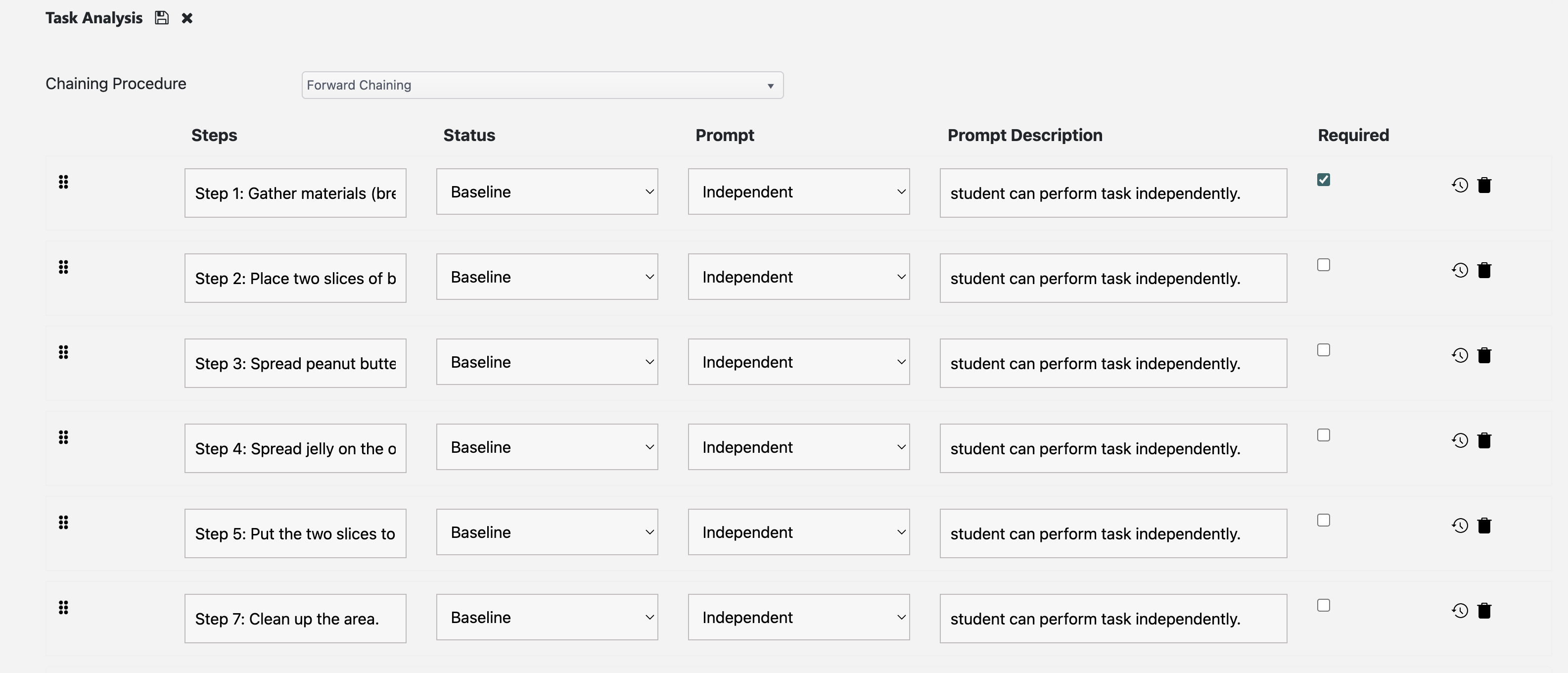Delete Step 7: Clean up the area

click(x=1484, y=611)
